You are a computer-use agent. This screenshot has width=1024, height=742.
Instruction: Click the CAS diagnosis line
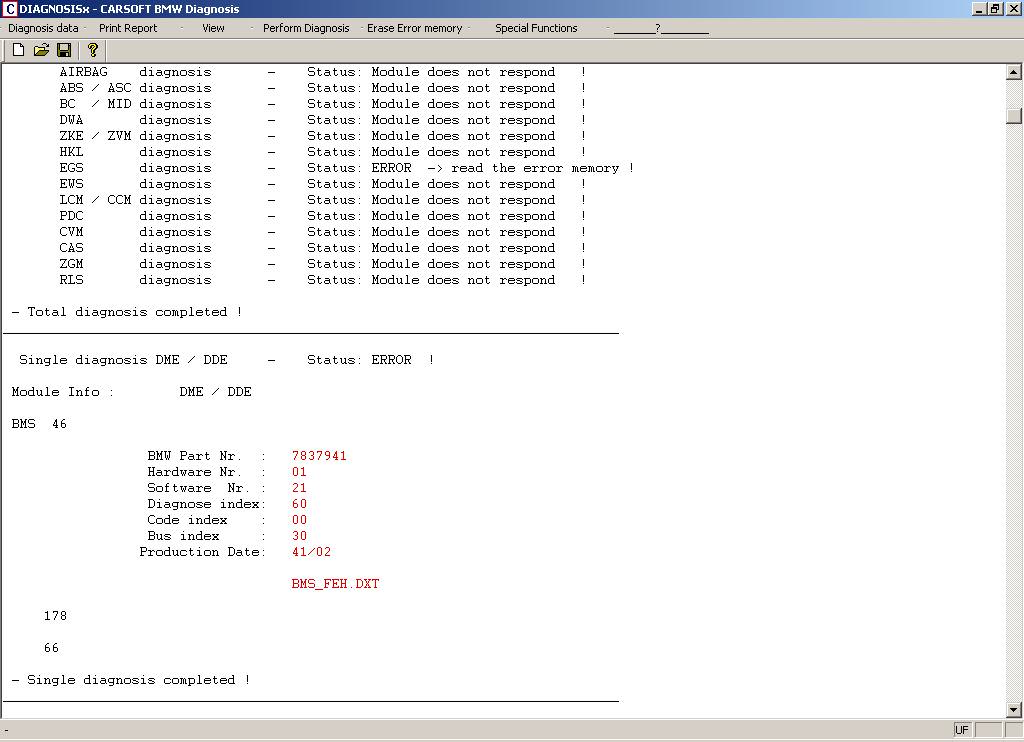click(x=323, y=248)
